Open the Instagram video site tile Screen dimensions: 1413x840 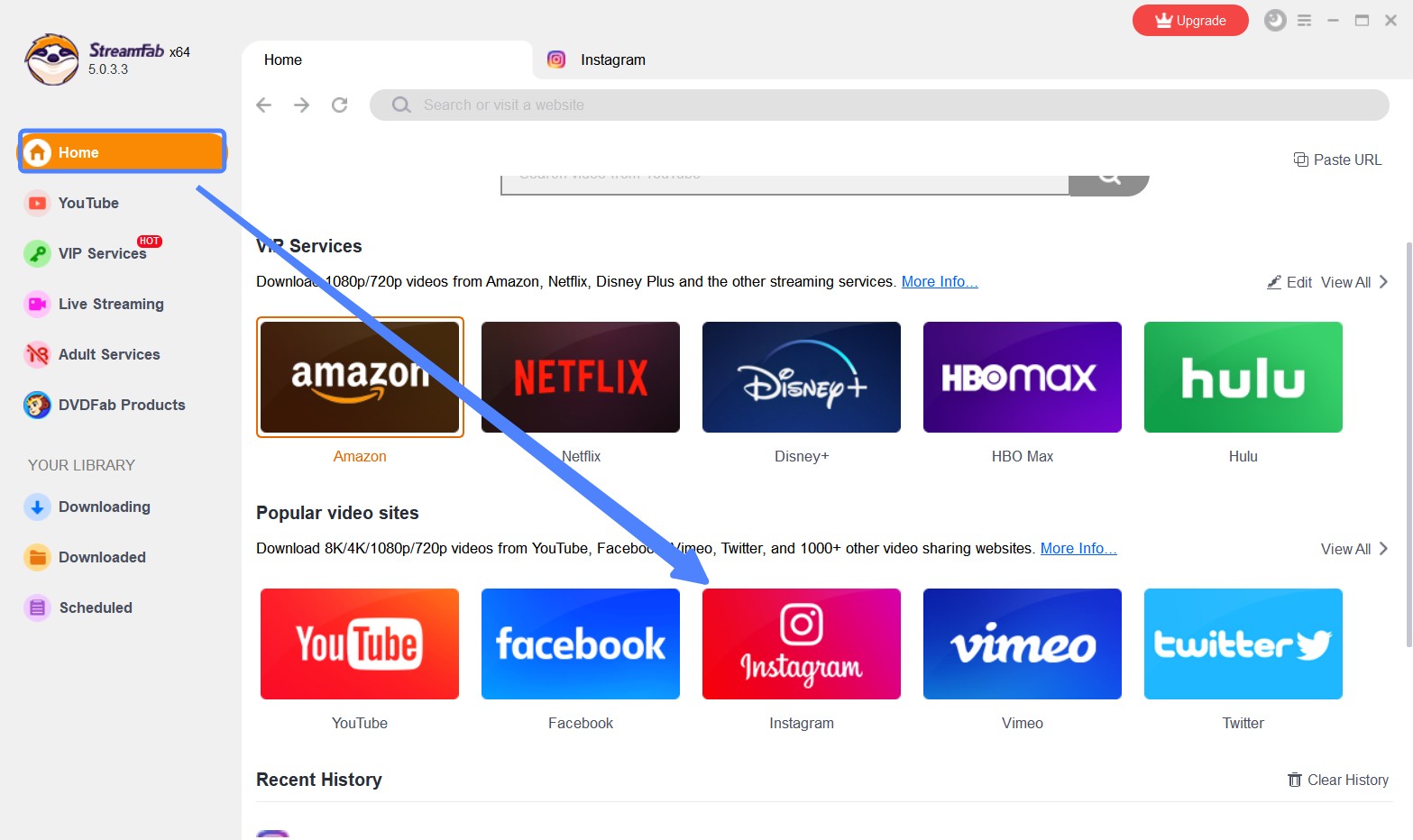pos(802,644)
